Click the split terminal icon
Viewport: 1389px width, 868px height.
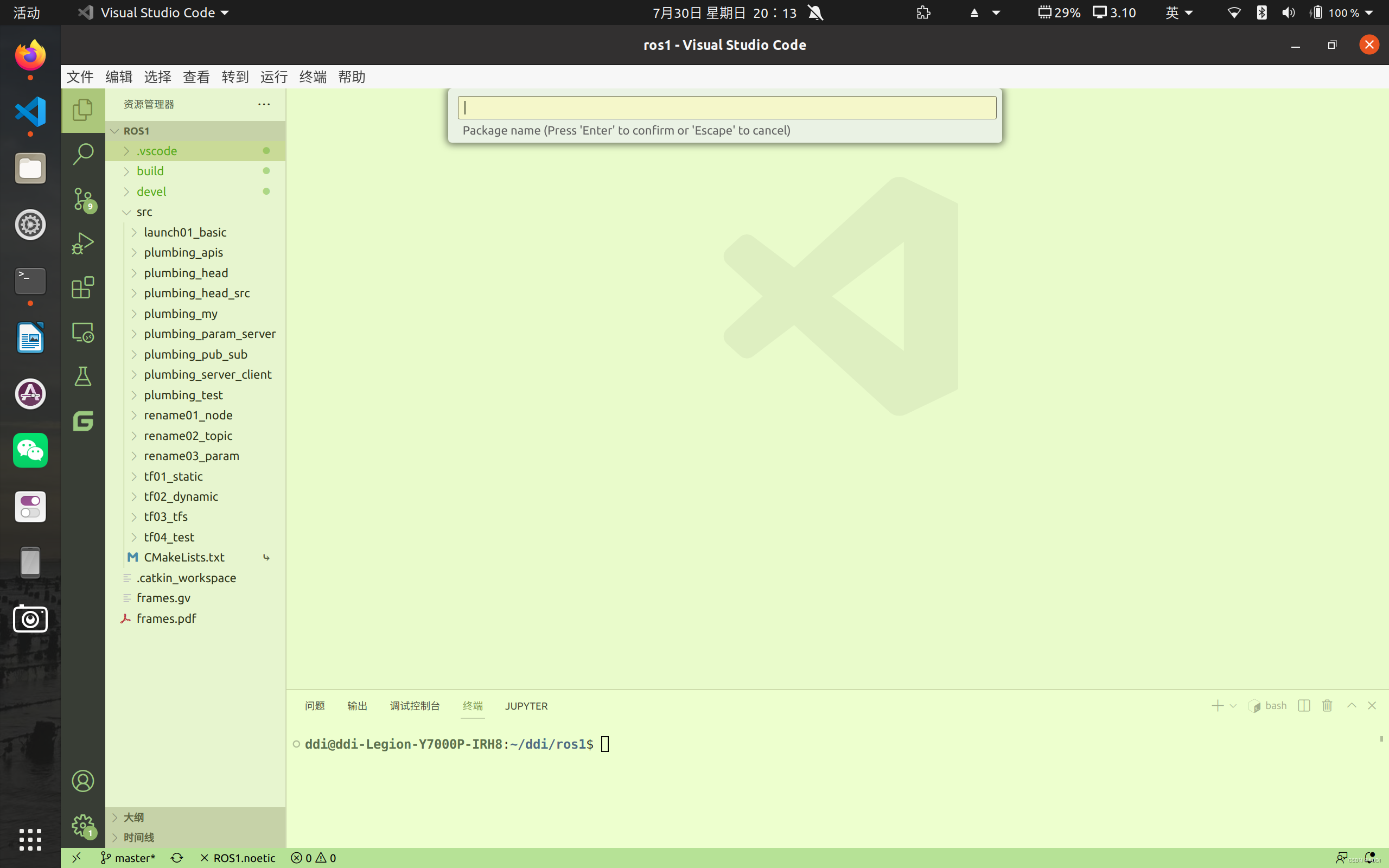point(1303,706)
